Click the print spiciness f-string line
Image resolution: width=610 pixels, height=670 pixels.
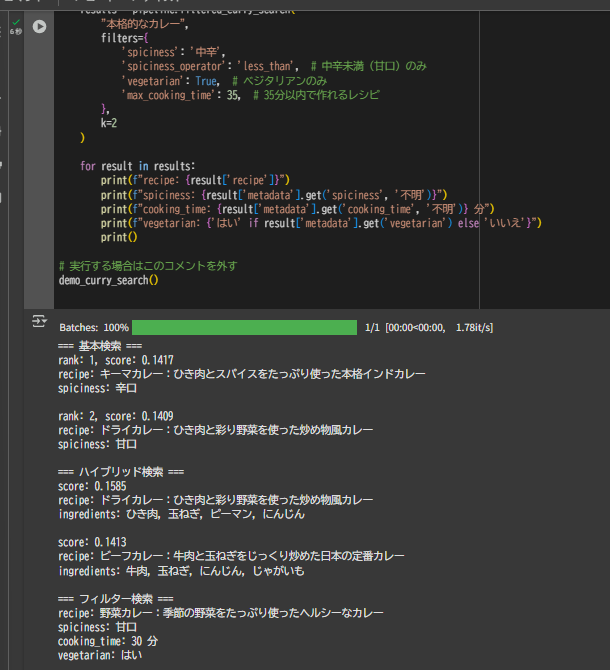click(274, 195)
